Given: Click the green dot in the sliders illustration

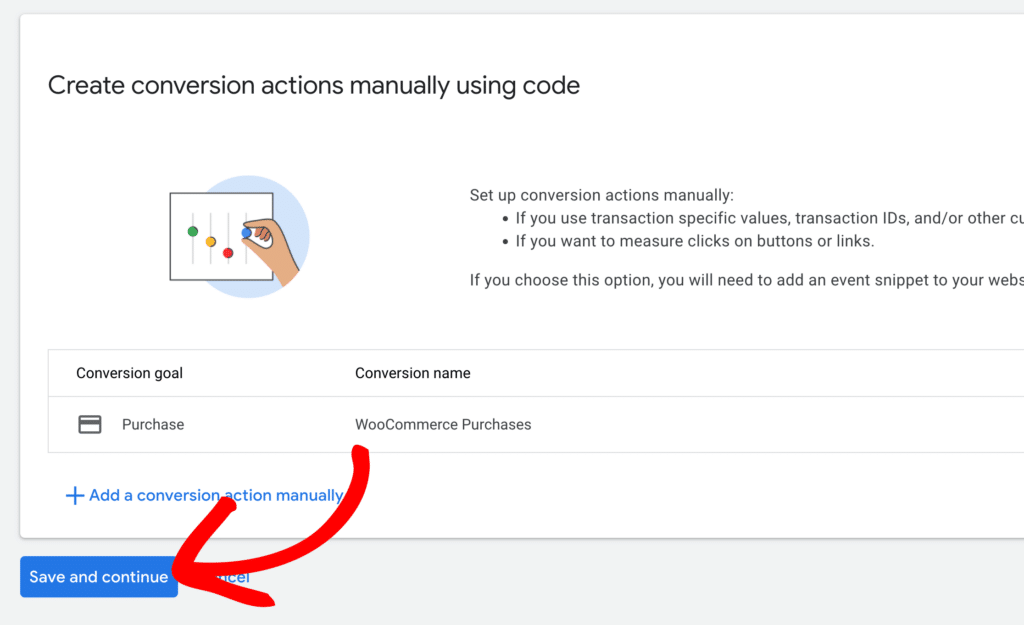Looking at the screenshot, I should 193,231.
